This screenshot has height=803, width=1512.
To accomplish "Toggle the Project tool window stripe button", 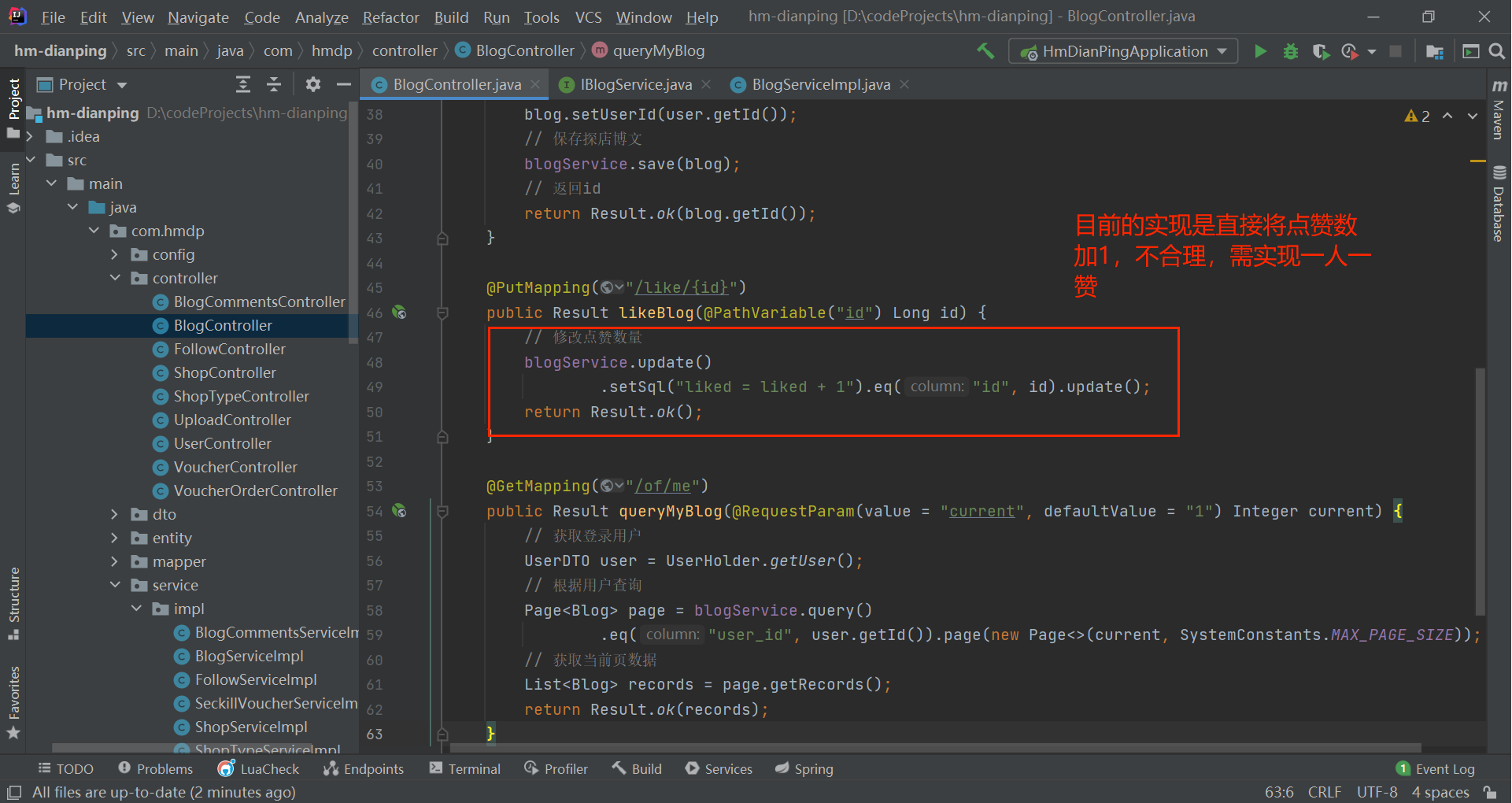I will click(x=13, y=108).
